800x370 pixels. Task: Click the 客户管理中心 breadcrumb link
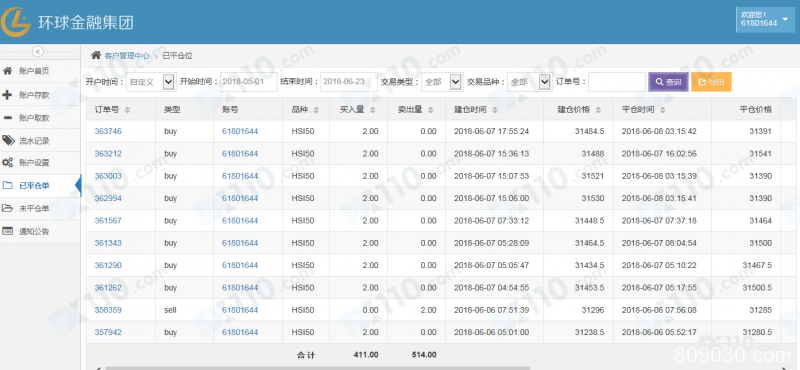point(127,56)
